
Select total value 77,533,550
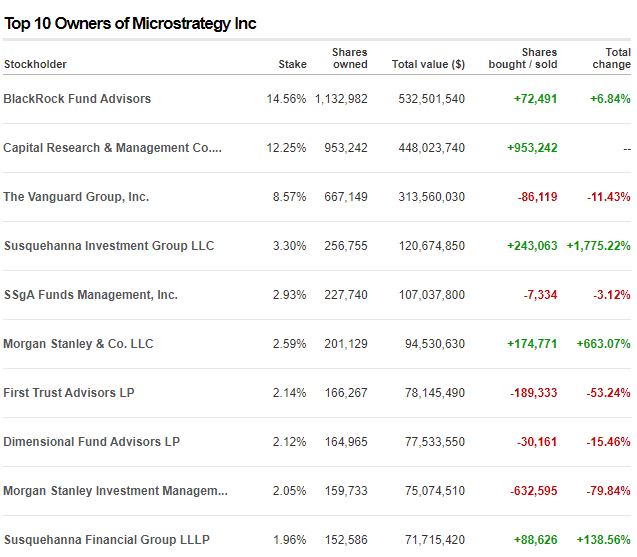coord(435,442)
